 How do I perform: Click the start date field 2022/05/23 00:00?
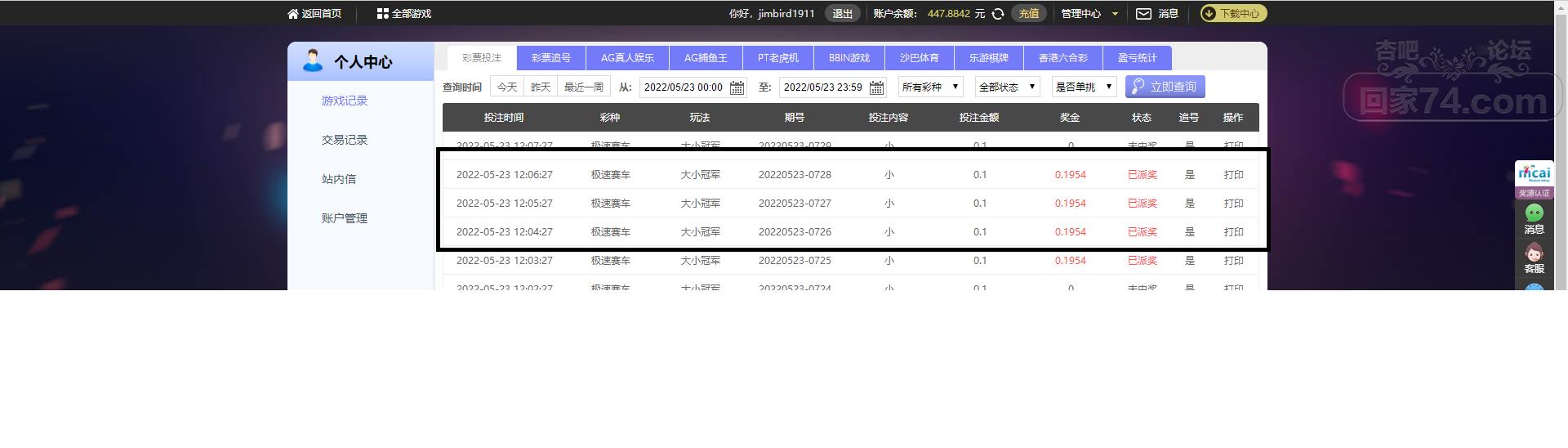(x=693, y=87)
